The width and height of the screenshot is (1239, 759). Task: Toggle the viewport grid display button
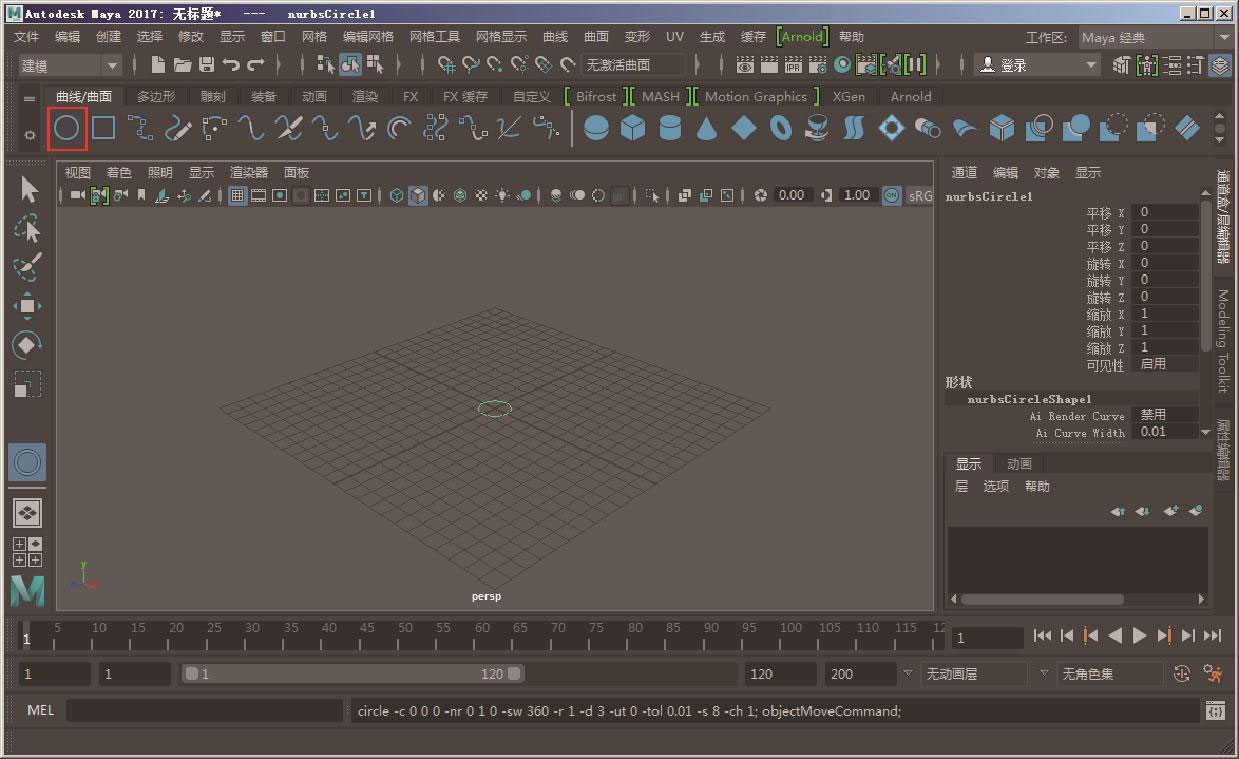(237, 196)
